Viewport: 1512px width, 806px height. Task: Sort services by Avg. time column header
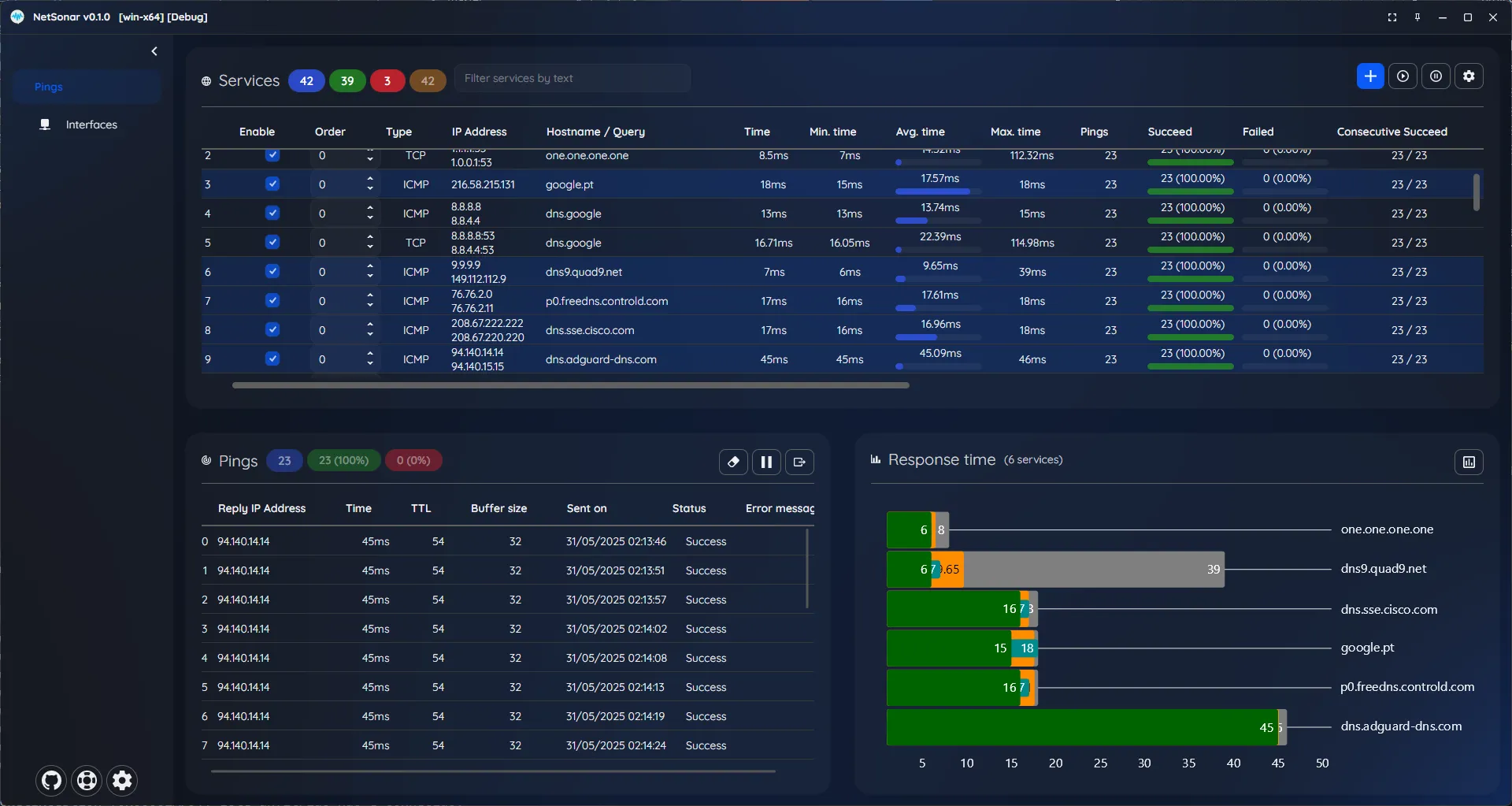(920, 132)
